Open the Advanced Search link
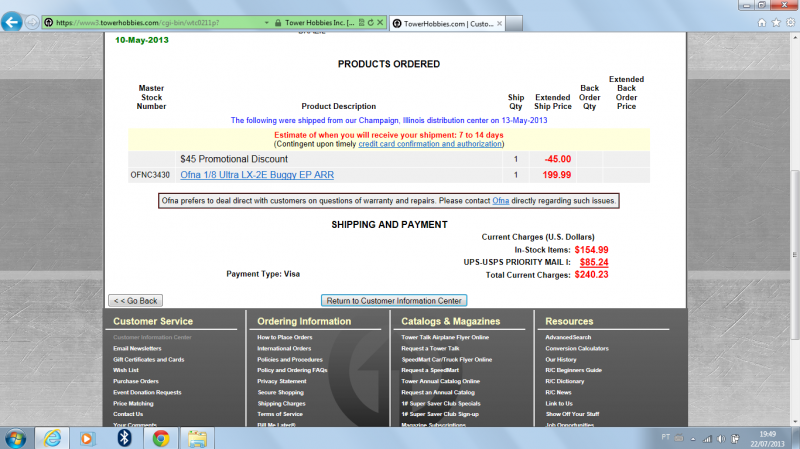This screenshot has height=449, width=800. [568, 337]
